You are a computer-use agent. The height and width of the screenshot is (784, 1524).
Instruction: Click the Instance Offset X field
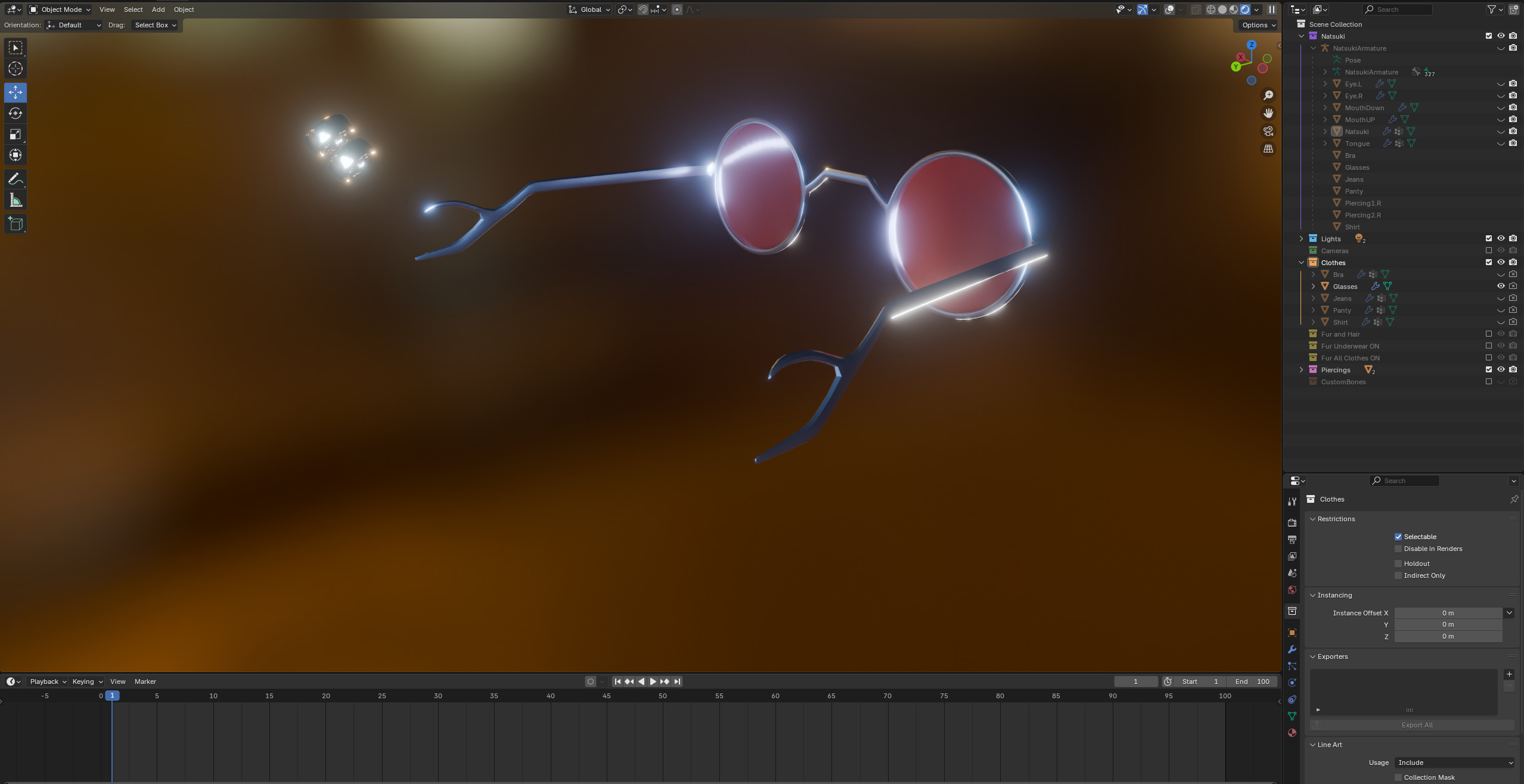tap(1448, 613)
